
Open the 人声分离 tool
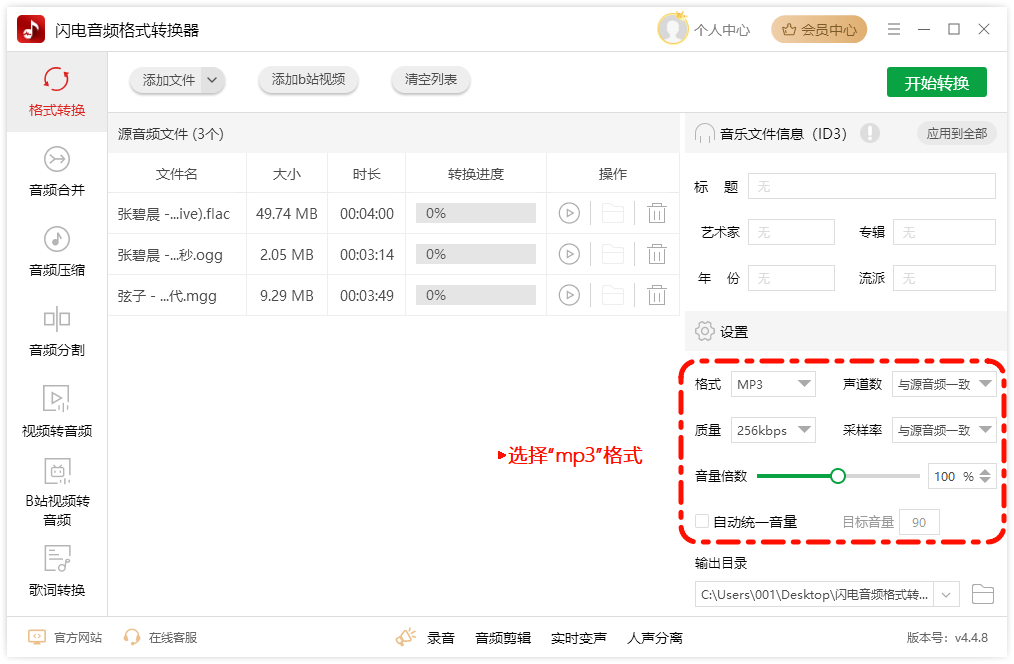pyautogui.click(x=654, y=638)
